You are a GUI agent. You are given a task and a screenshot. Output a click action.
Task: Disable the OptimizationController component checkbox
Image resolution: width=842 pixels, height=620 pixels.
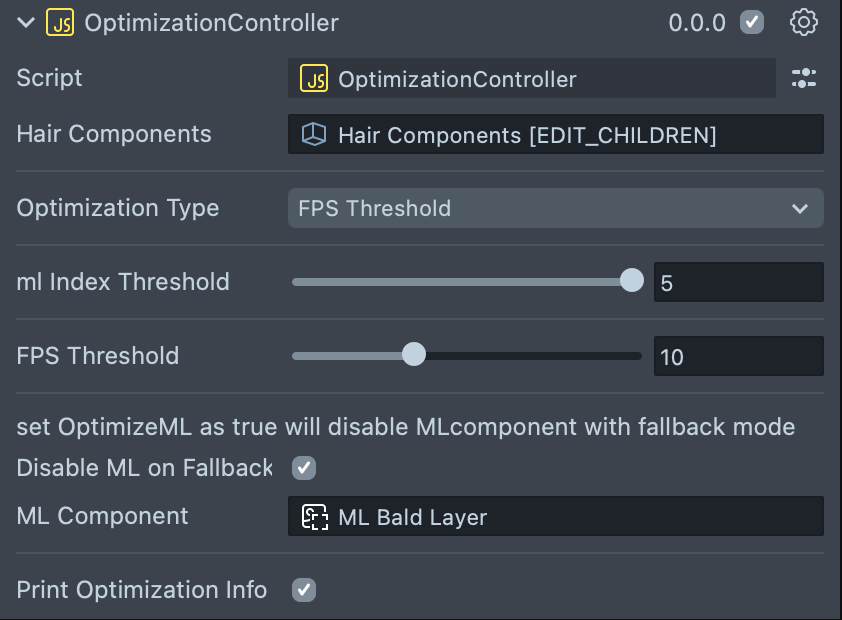point(752,22)
